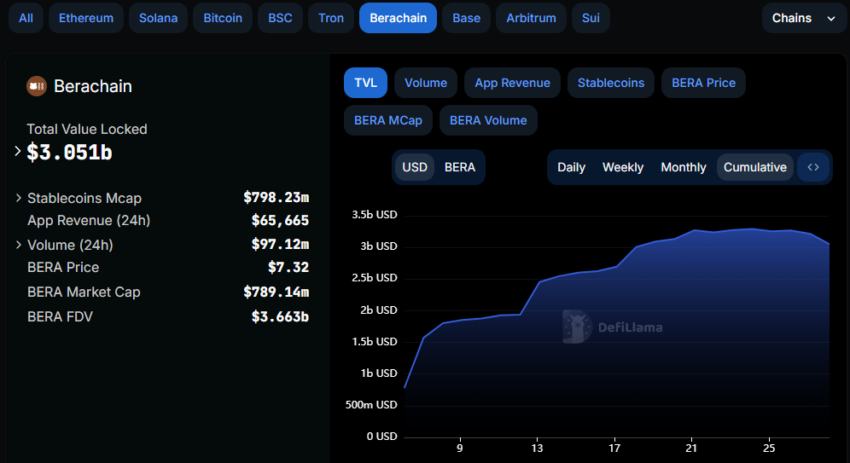Click the x-axis date label 21
Image resolution: width=850 pixels, height=463 pixels.
coord(691,448)
